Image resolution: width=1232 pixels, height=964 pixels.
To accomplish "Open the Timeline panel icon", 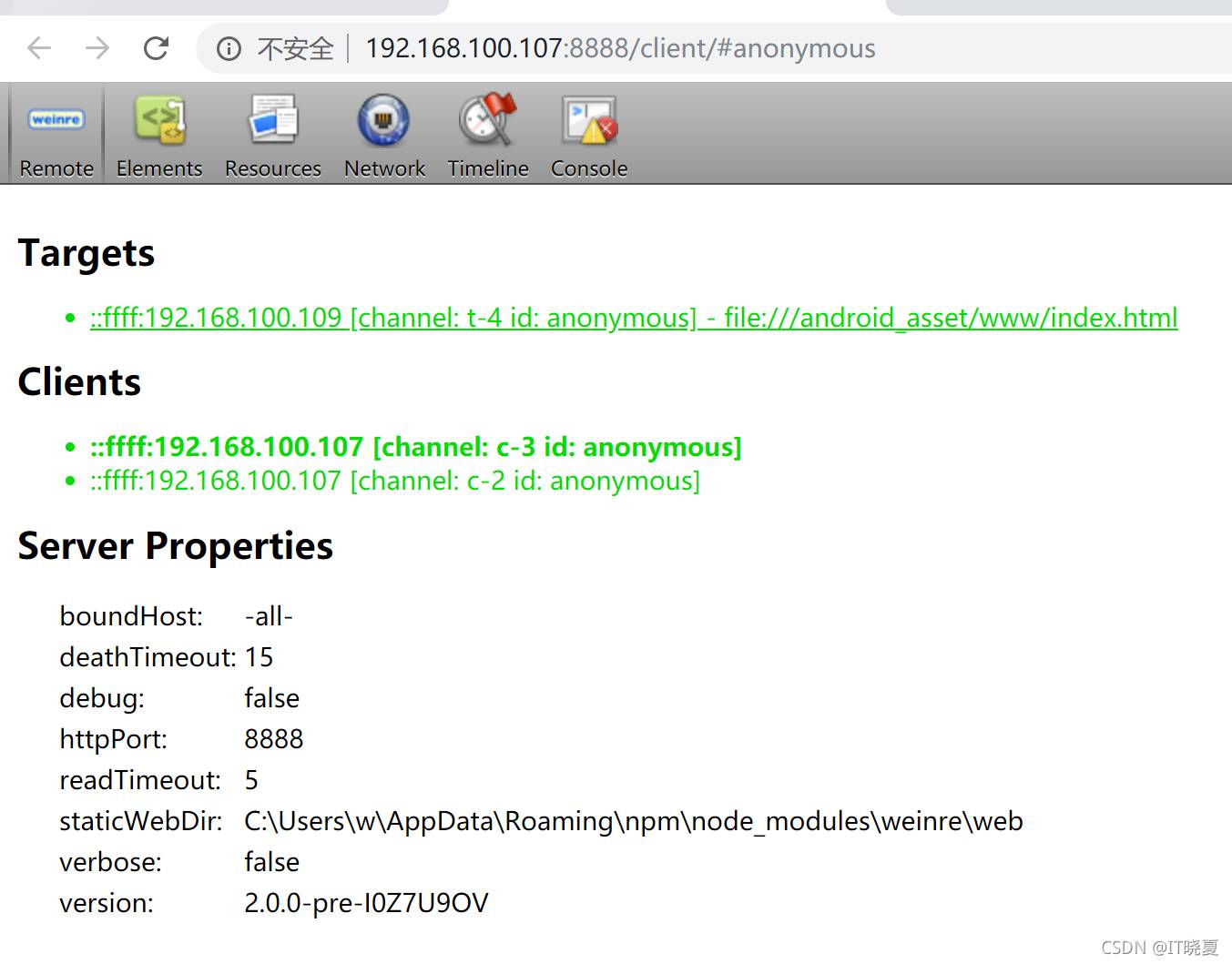I will (x=487, y=119).
